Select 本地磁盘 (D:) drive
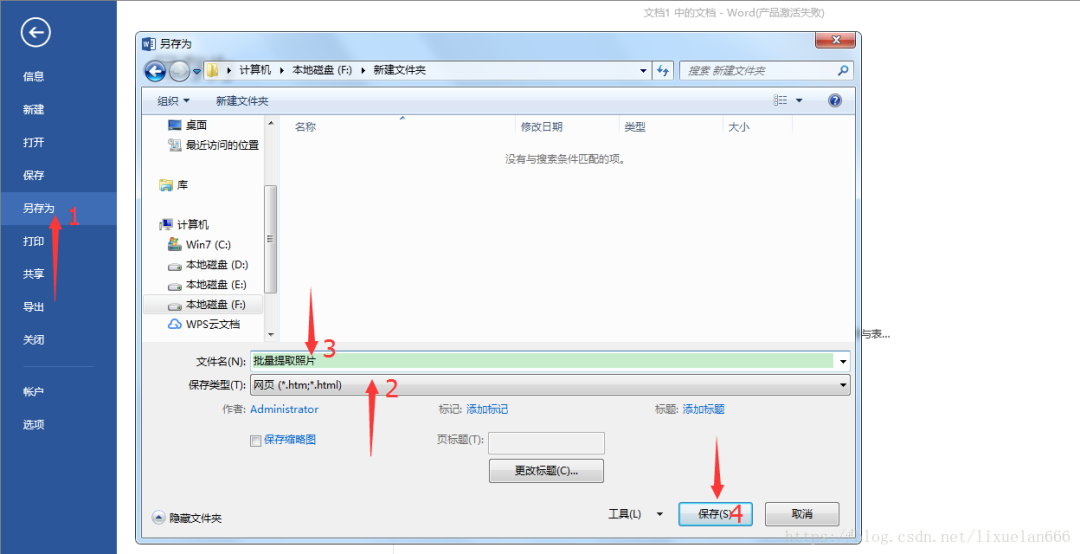 tap(208, 265)
